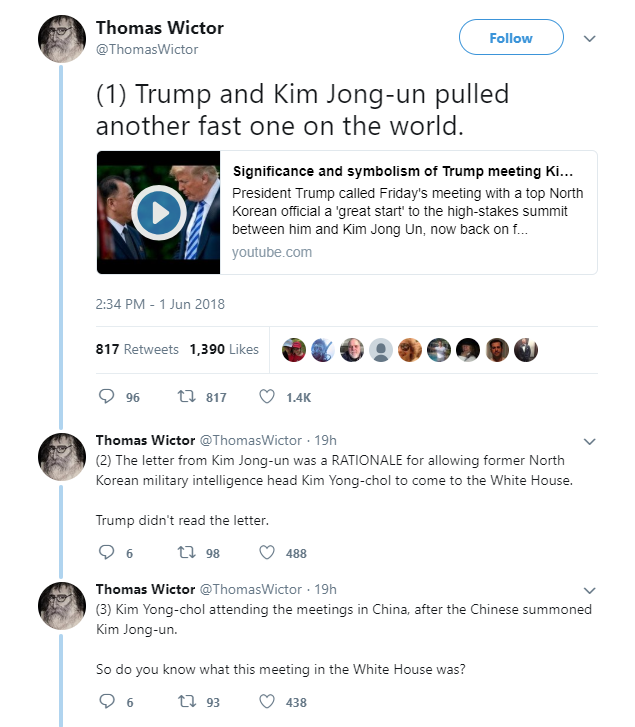Follow Thomas Wictor

click(x=511, y=37)
